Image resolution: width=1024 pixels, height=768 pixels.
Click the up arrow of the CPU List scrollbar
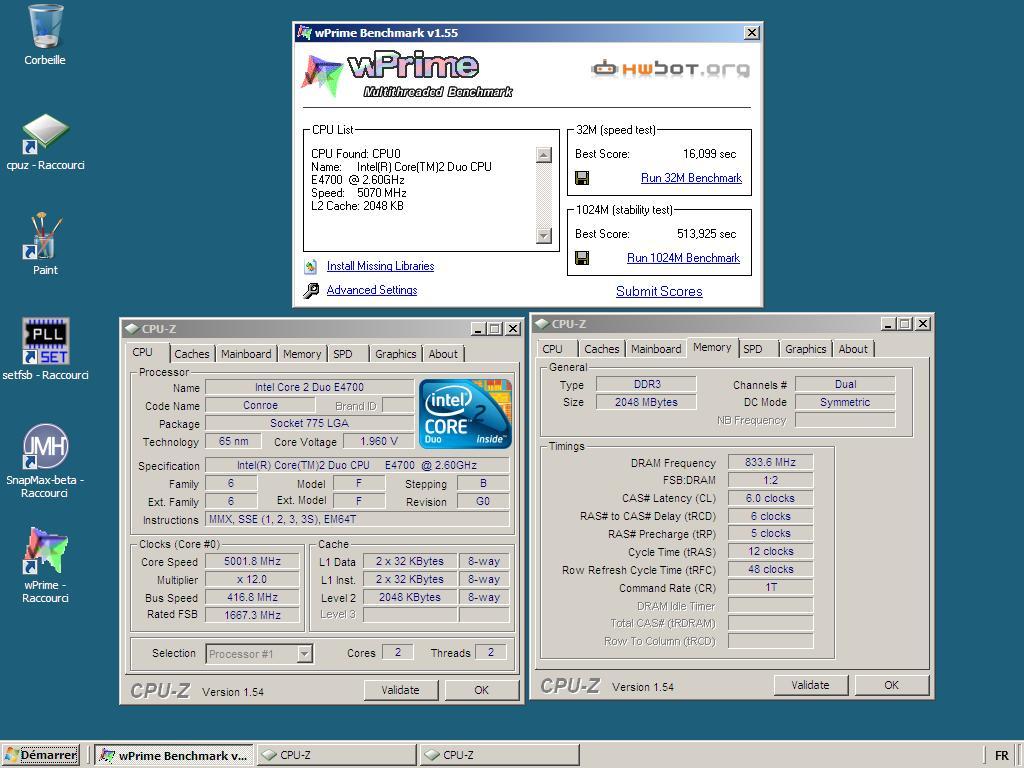click(543, 155)
